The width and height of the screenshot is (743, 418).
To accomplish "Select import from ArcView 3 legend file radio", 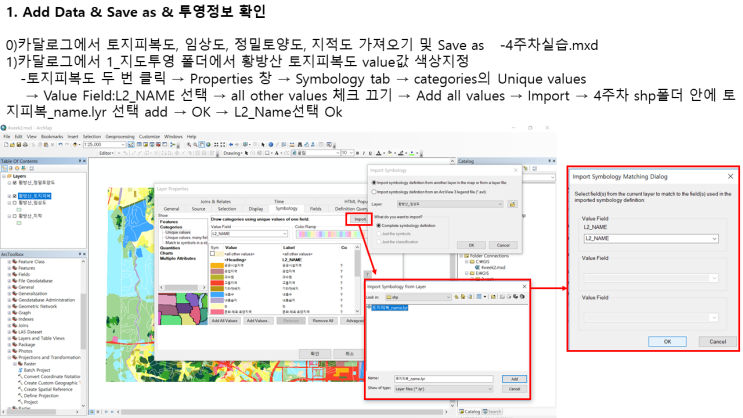I will click(x=374, y=192).
